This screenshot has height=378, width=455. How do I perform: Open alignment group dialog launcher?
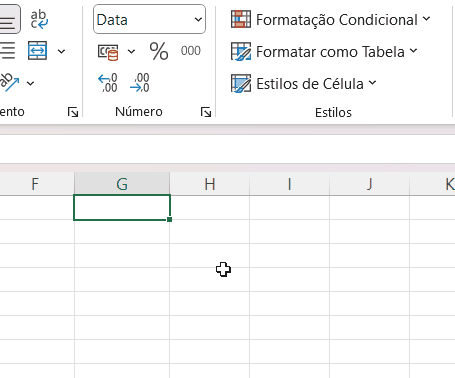73,112
